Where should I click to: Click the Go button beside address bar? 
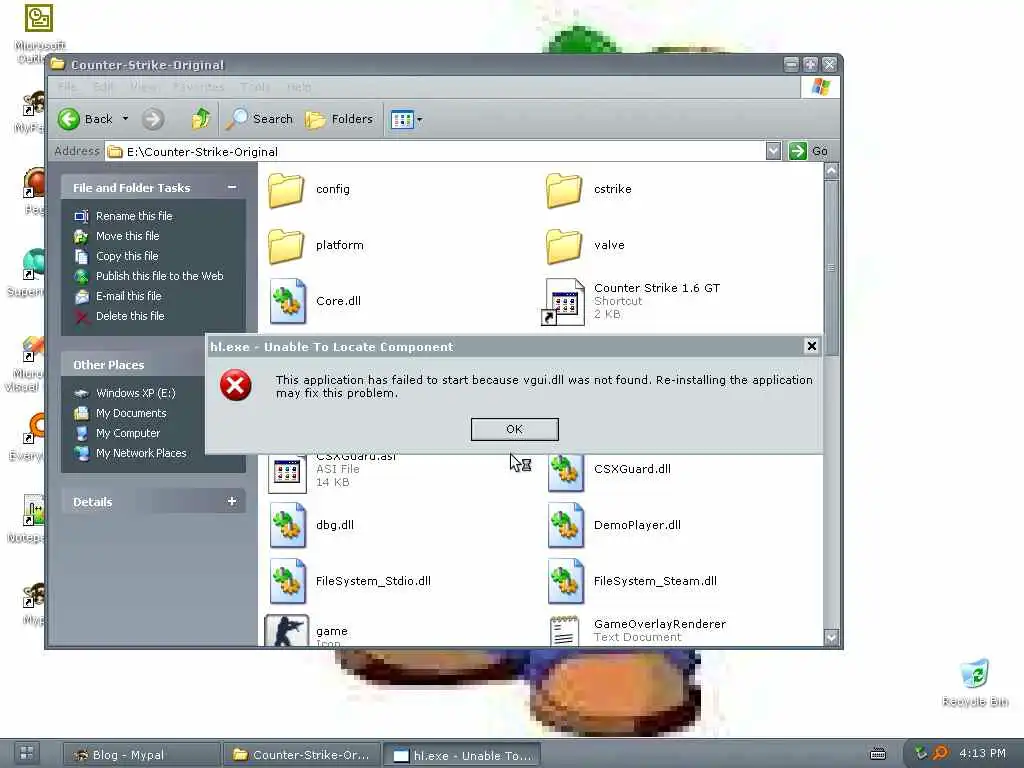808,151
